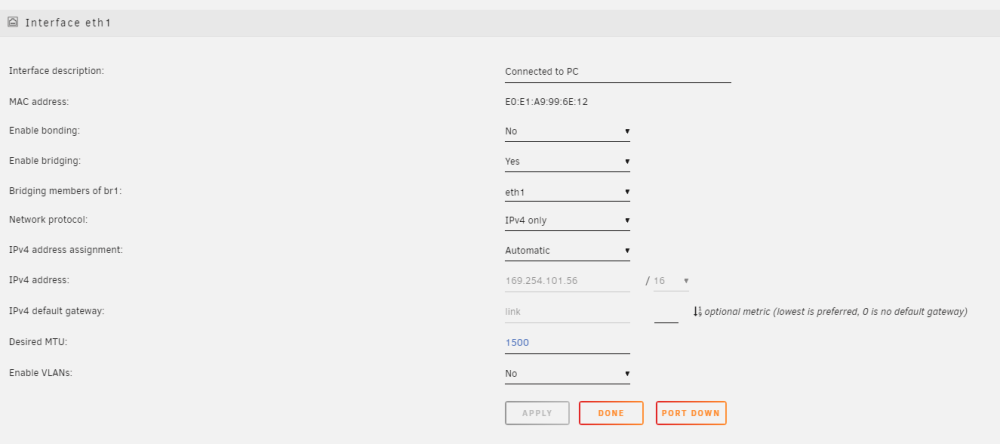Click the IPv4 default gateway link field

point(567,312)
